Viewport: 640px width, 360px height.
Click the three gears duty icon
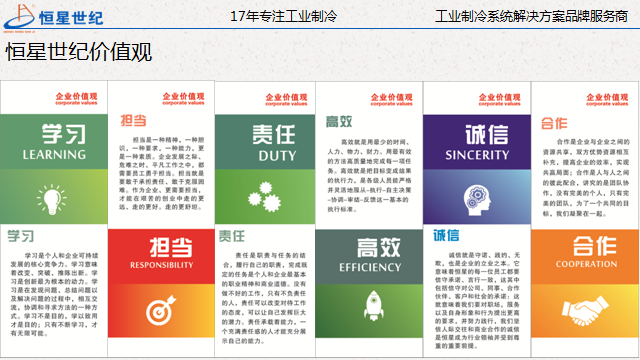[x=264, y=197]
